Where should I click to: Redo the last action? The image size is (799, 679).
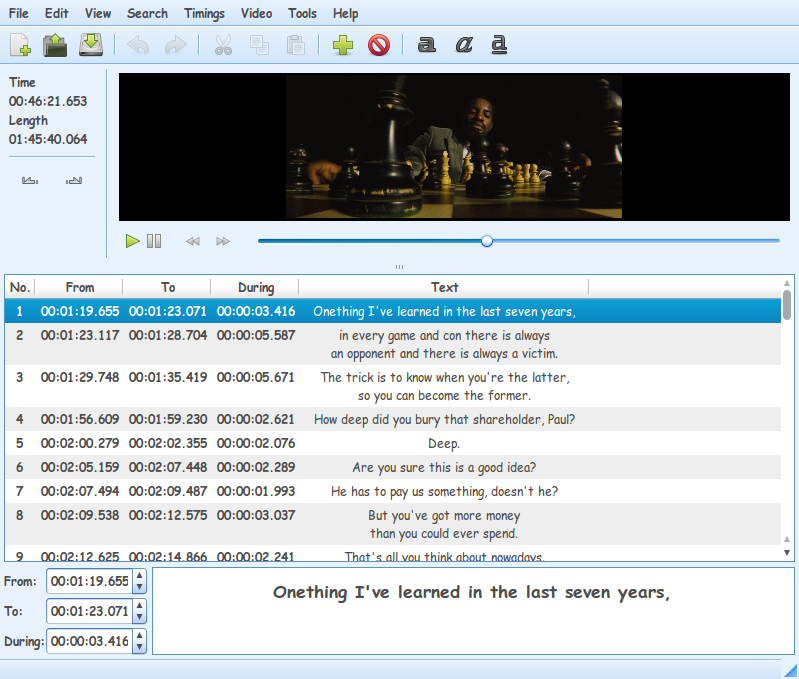tap(175, 45)
